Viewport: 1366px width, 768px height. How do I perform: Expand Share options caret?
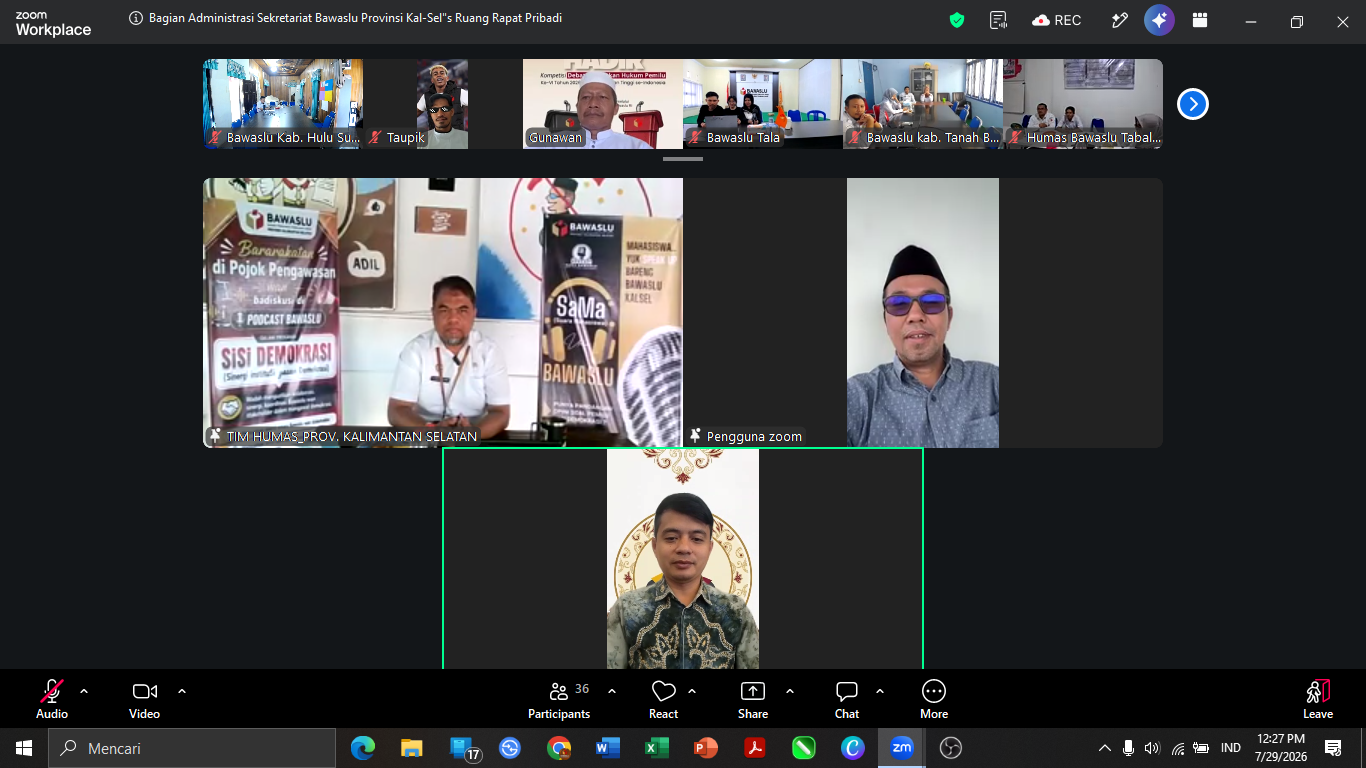click(790, 691)
